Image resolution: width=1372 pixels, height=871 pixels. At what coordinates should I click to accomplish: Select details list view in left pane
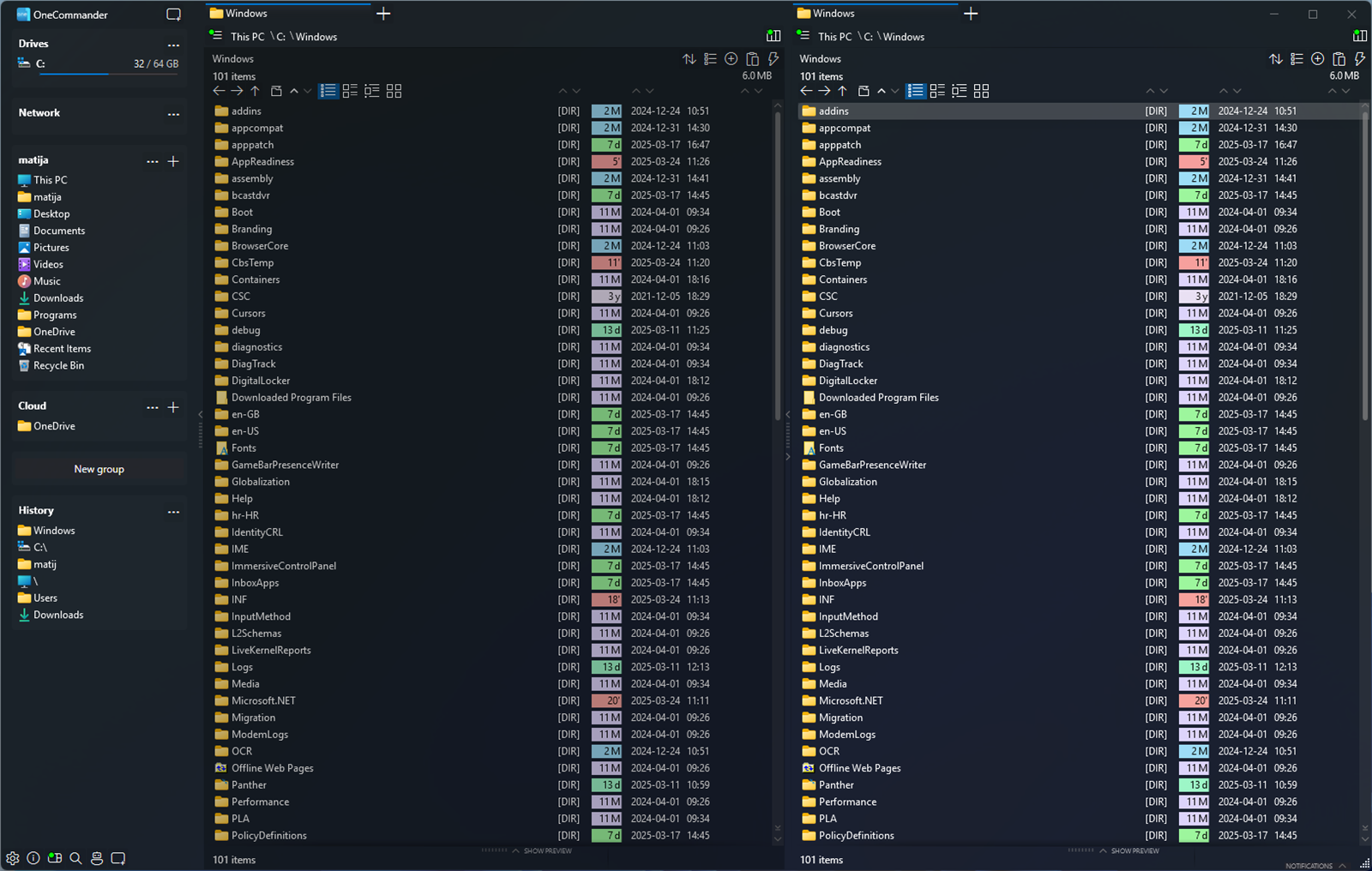(x=328, y=91)
